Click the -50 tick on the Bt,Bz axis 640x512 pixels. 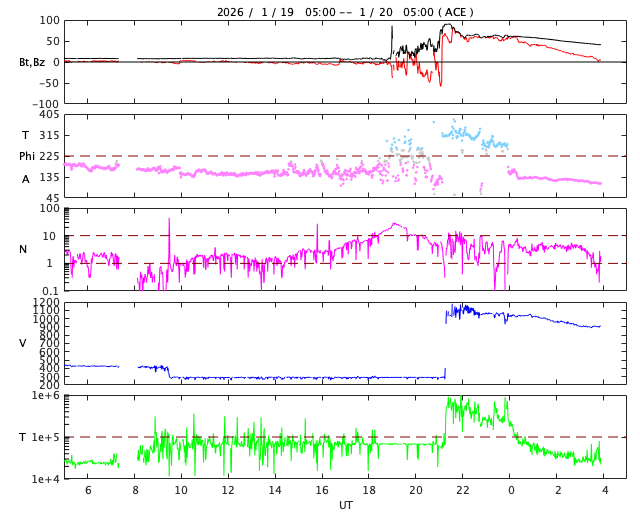pyautogui.click(x=48, y=83)
